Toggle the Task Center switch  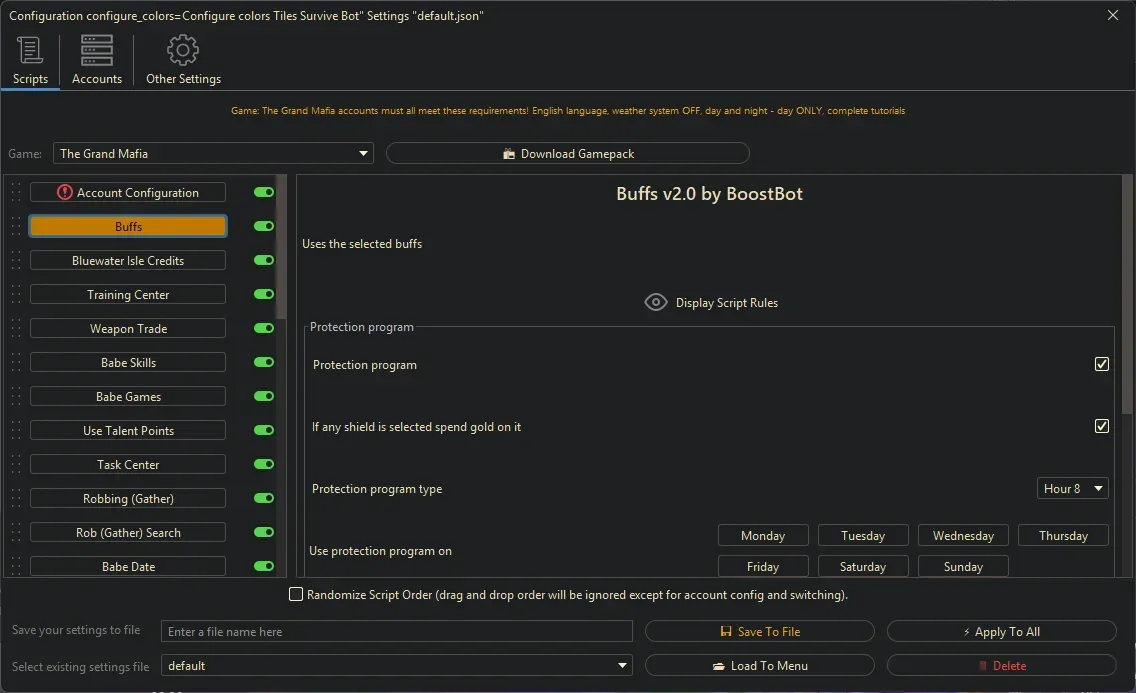click(x=264, y=464)
